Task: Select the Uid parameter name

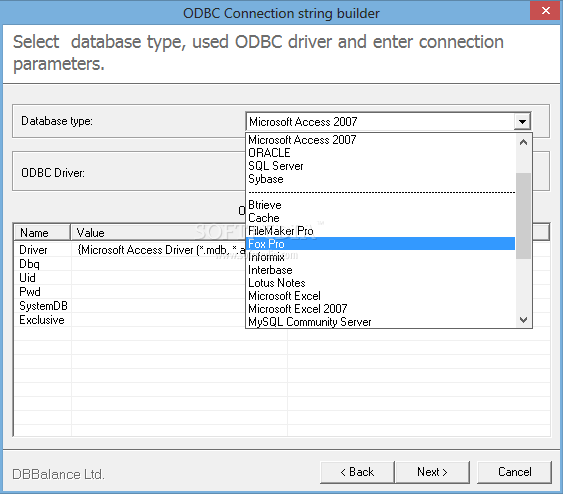Action: pyautogui.click(x=27, y=278)
